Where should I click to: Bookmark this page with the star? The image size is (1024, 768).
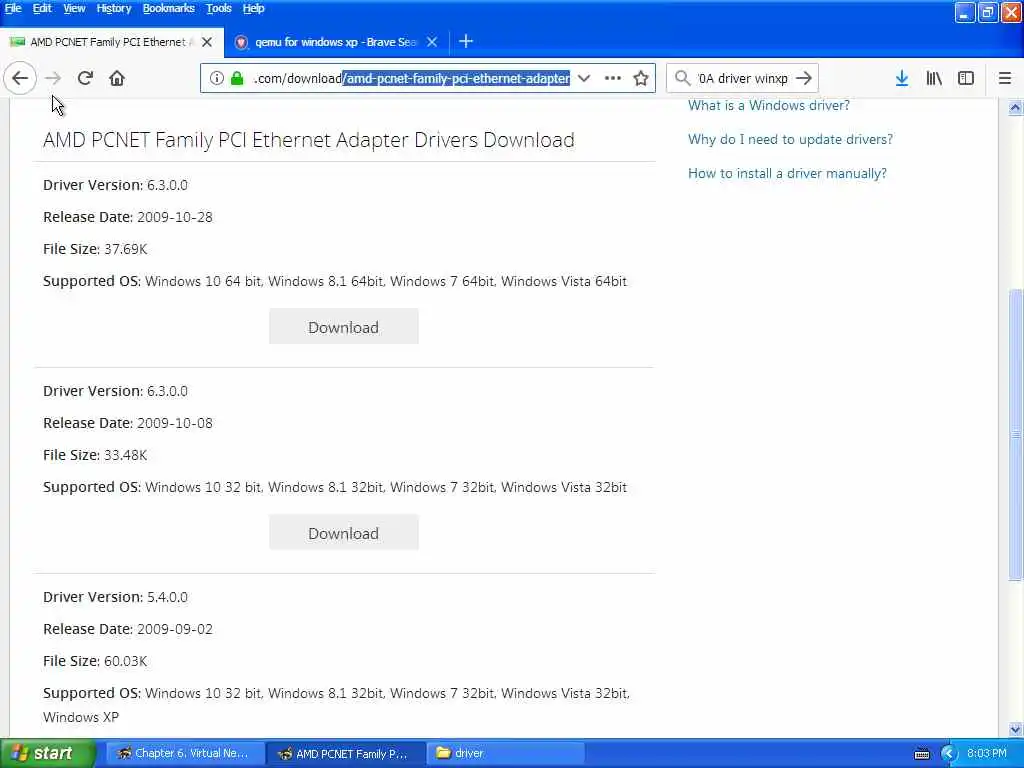[641, 78]
